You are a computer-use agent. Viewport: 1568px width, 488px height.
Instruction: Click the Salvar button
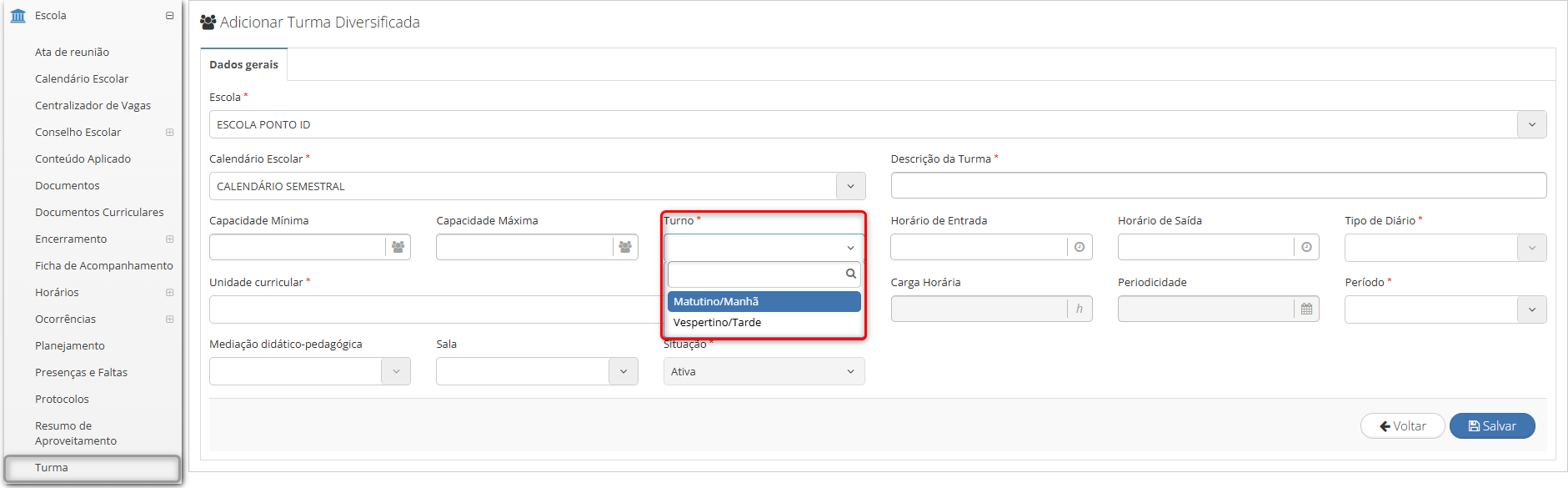[1492, 425]
